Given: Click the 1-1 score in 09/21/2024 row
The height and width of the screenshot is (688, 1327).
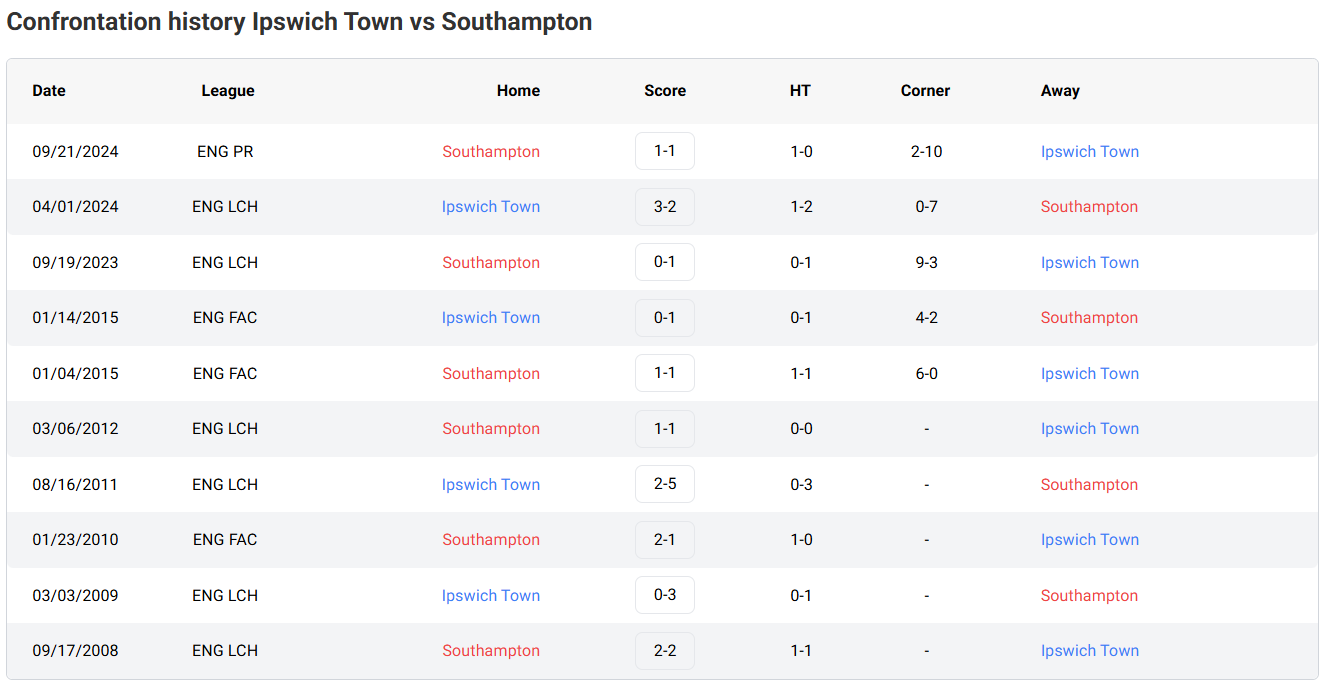Looking at the screenshot, I should (665, 151).
